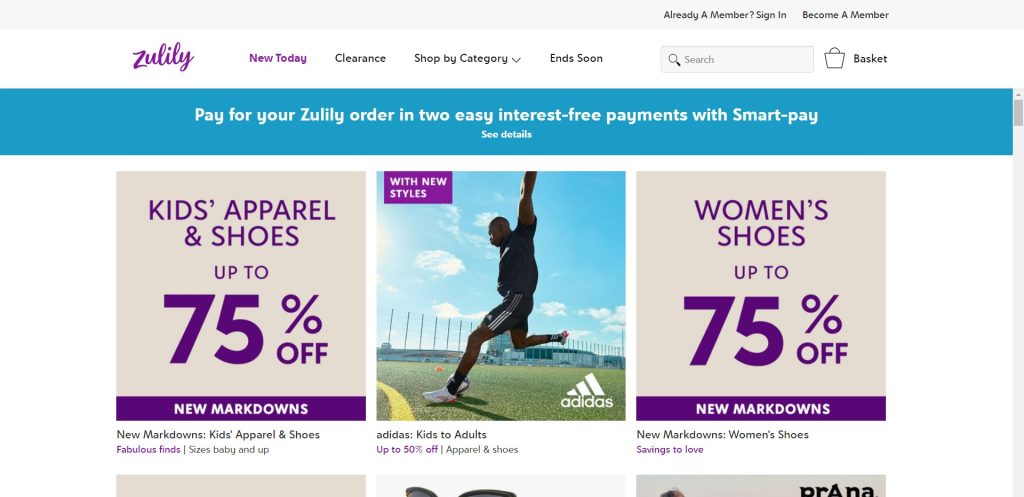Expand the Shop by Category dropdown
The image size is (1024, 497).
coord(467,59)
